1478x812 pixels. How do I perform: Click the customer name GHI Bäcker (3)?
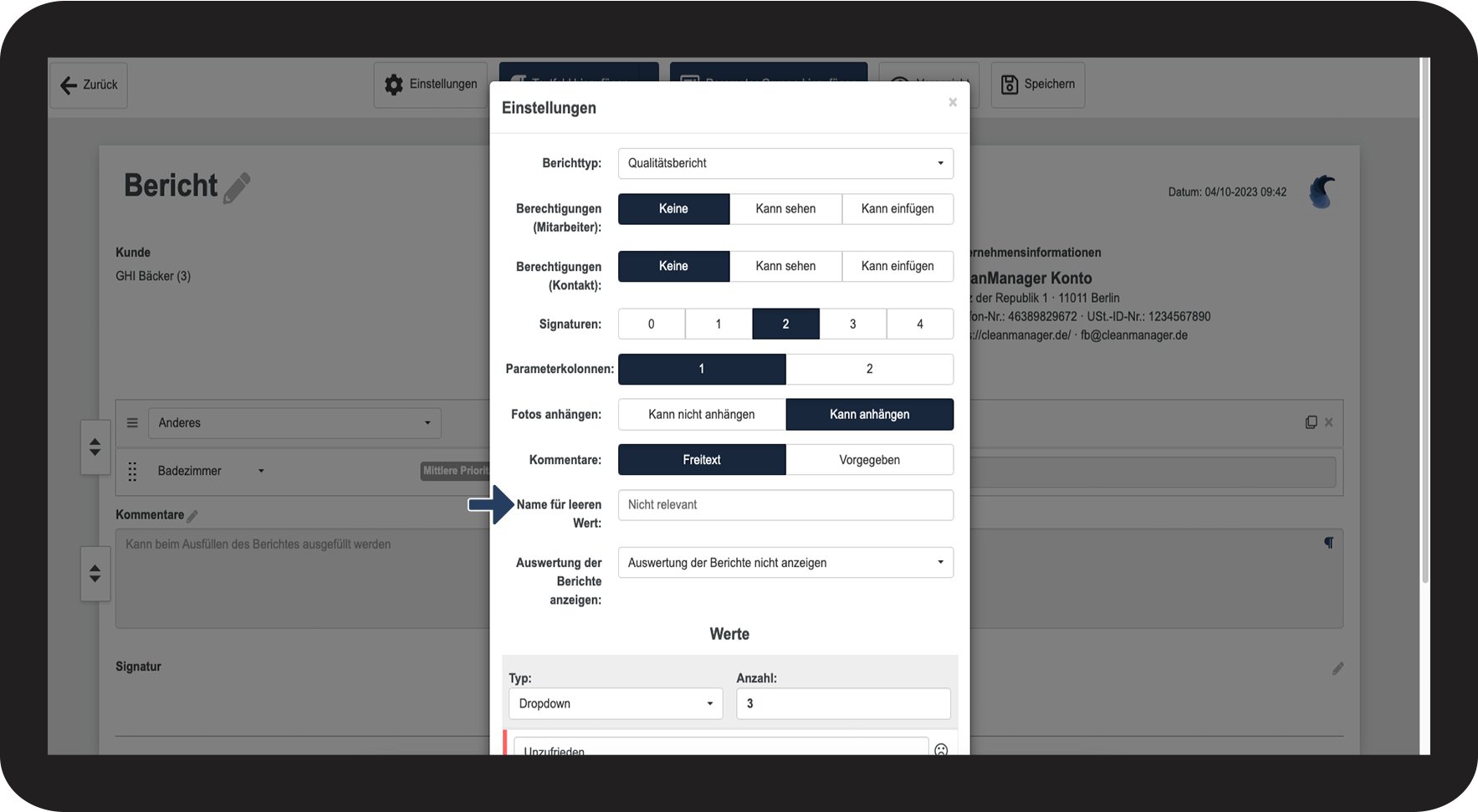[x=153, y=276]
